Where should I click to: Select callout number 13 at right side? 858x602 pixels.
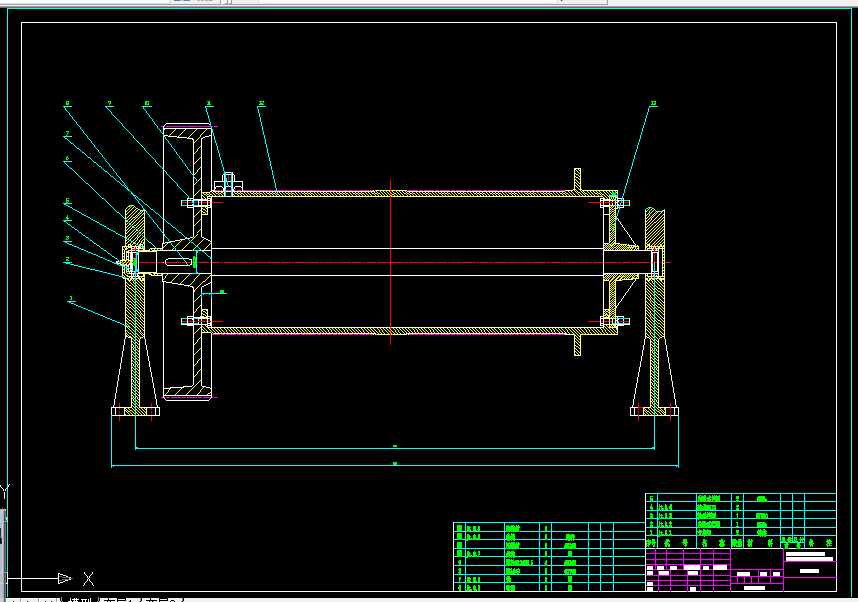click(x=653, y=103)
